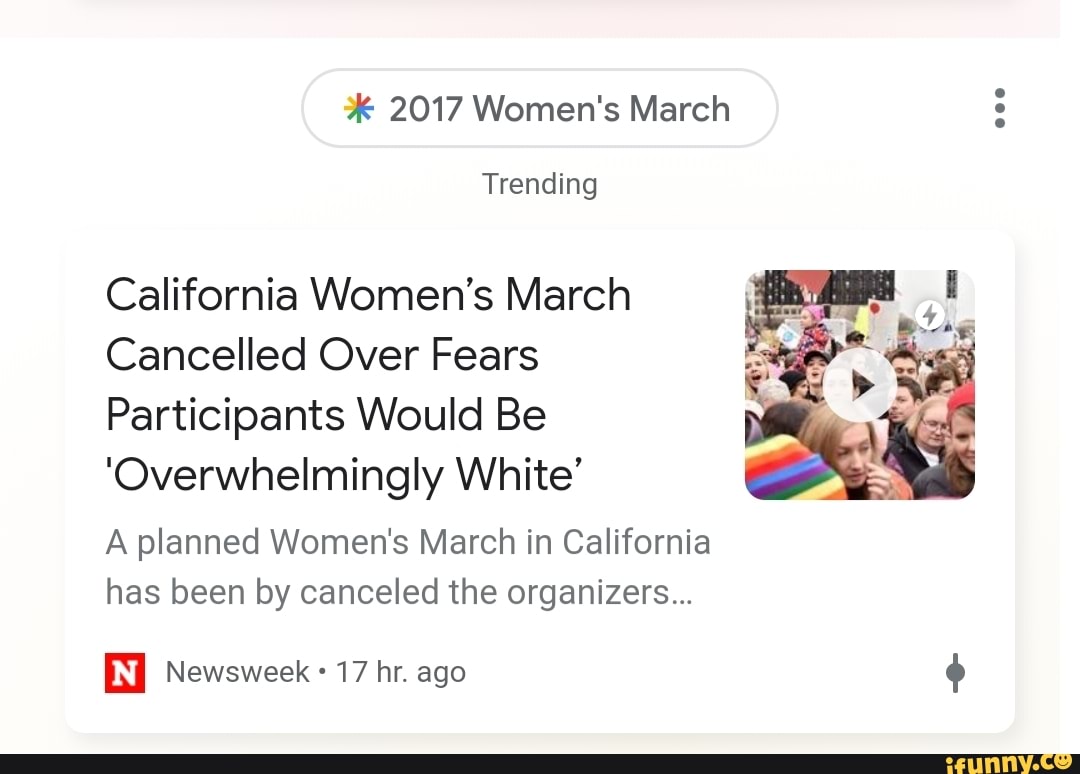Viewport: 1080px width, 774px height.
Task: Click the iFunny smiley face icon
Action: coord(1063,762)
